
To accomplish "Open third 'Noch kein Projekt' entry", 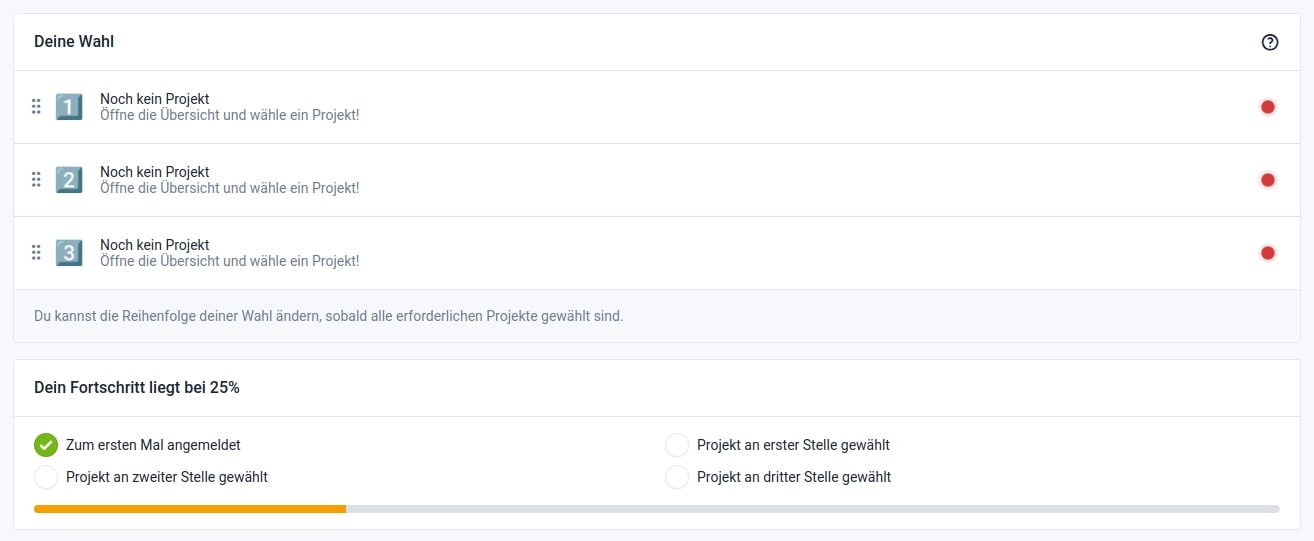I will [155, 245].
